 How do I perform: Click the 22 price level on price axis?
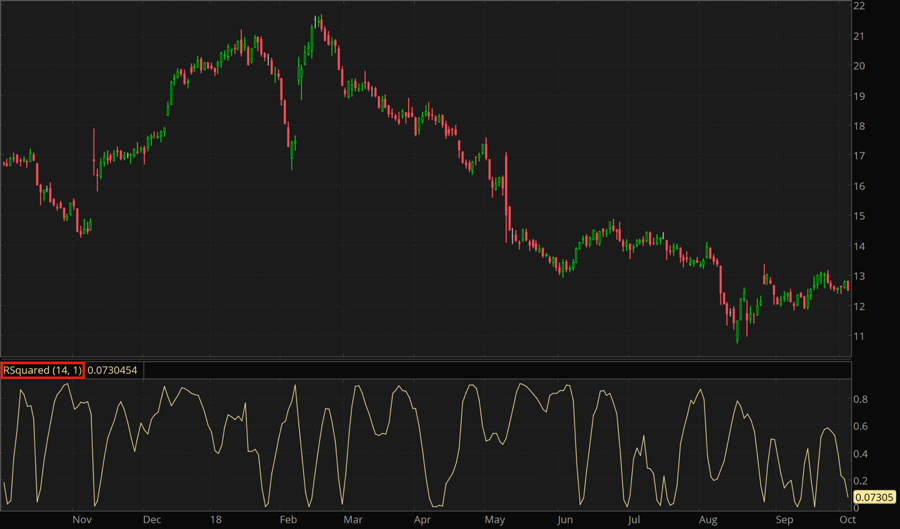coord(860,6)
